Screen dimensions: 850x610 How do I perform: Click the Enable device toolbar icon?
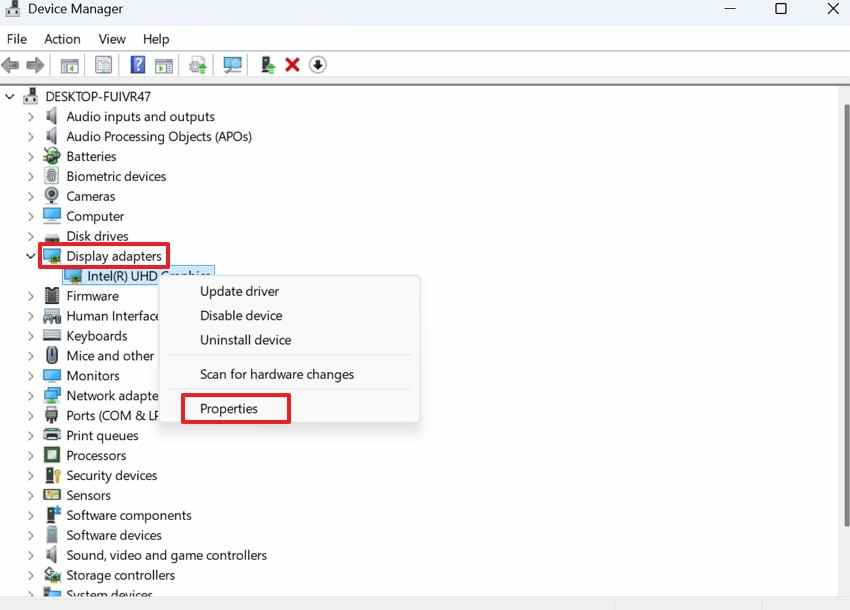click(x=267, y=65)
